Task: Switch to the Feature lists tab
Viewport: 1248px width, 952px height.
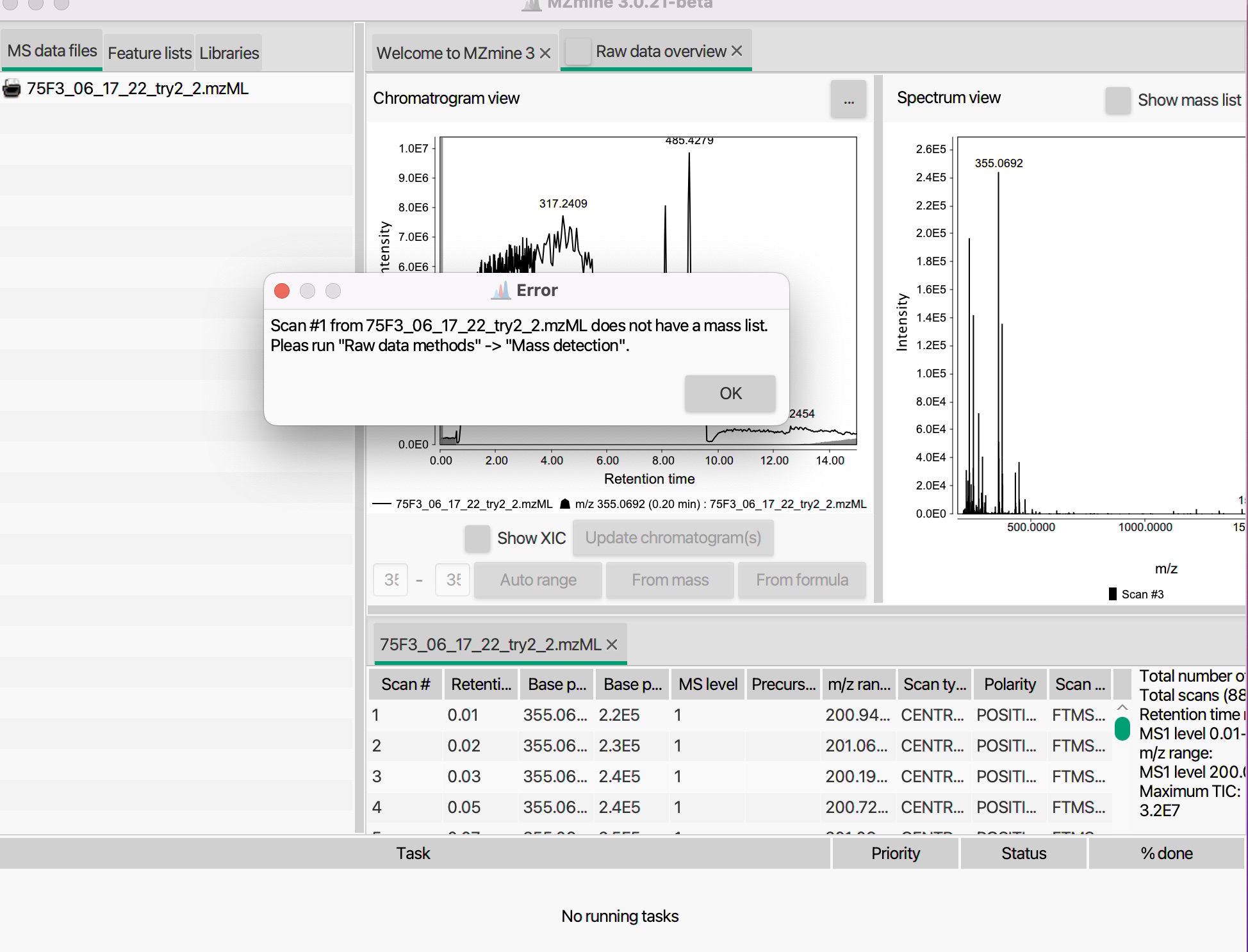Action: tap(149, 52)
